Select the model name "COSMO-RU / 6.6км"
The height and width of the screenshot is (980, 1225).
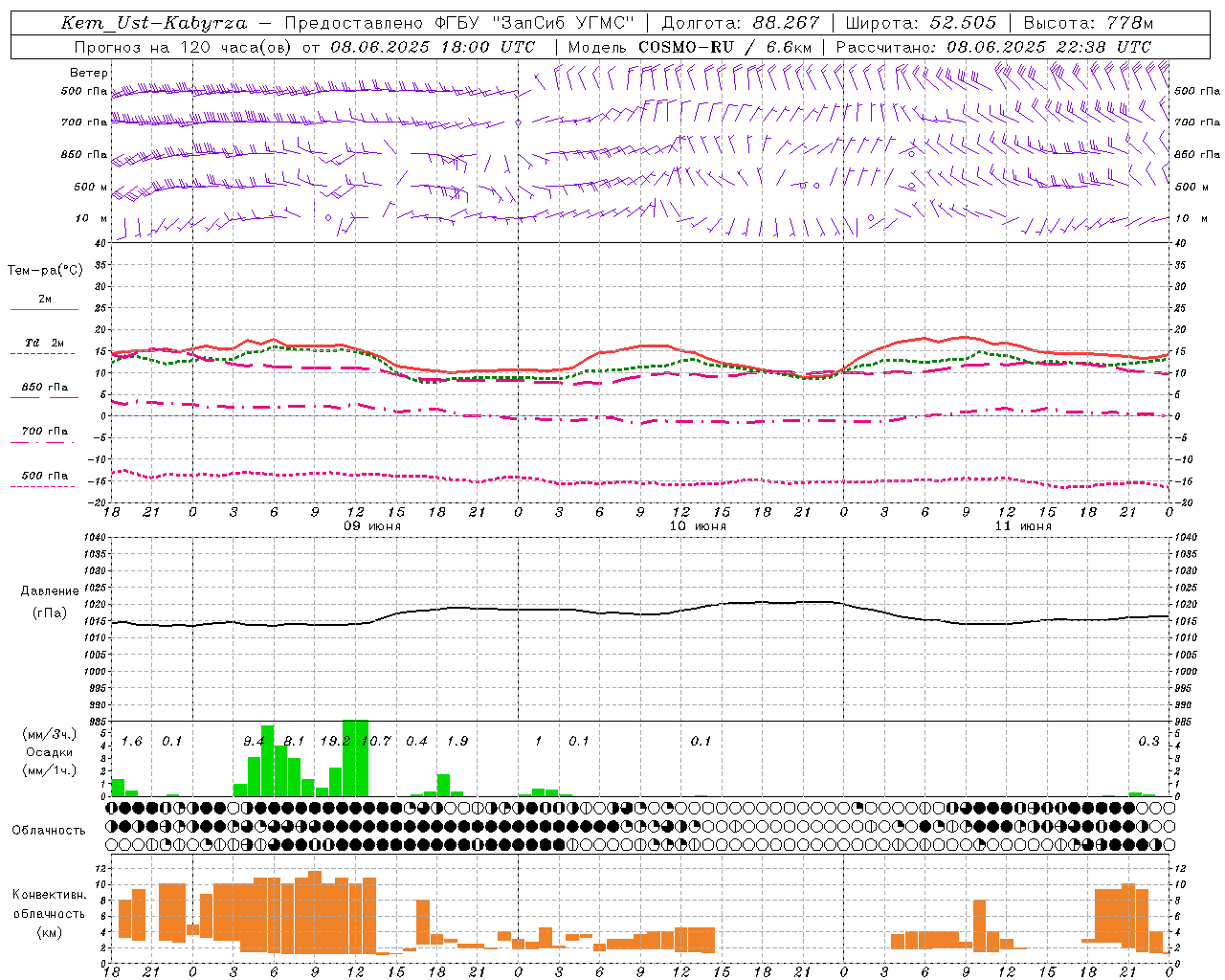(x=724, y=47)
